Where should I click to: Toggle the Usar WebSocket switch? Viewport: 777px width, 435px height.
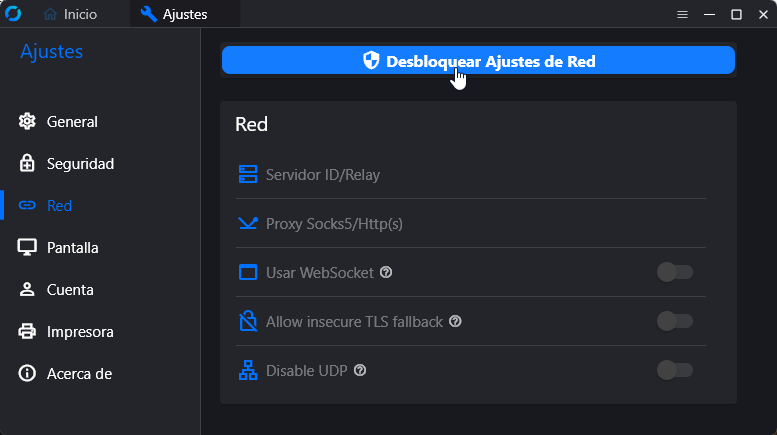click(x=674, y=272)
